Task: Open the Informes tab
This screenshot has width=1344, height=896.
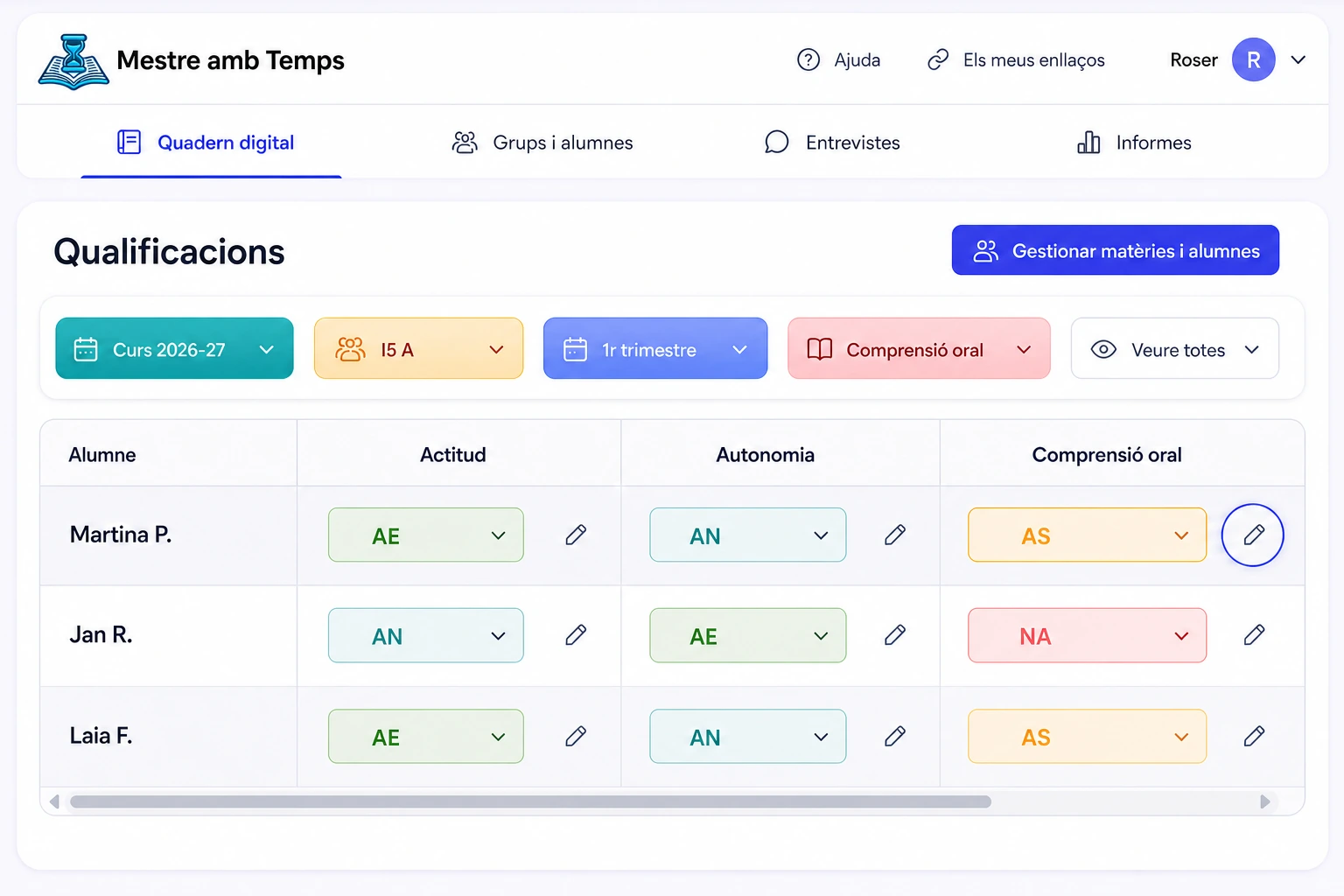Action: coord(1134,143)
